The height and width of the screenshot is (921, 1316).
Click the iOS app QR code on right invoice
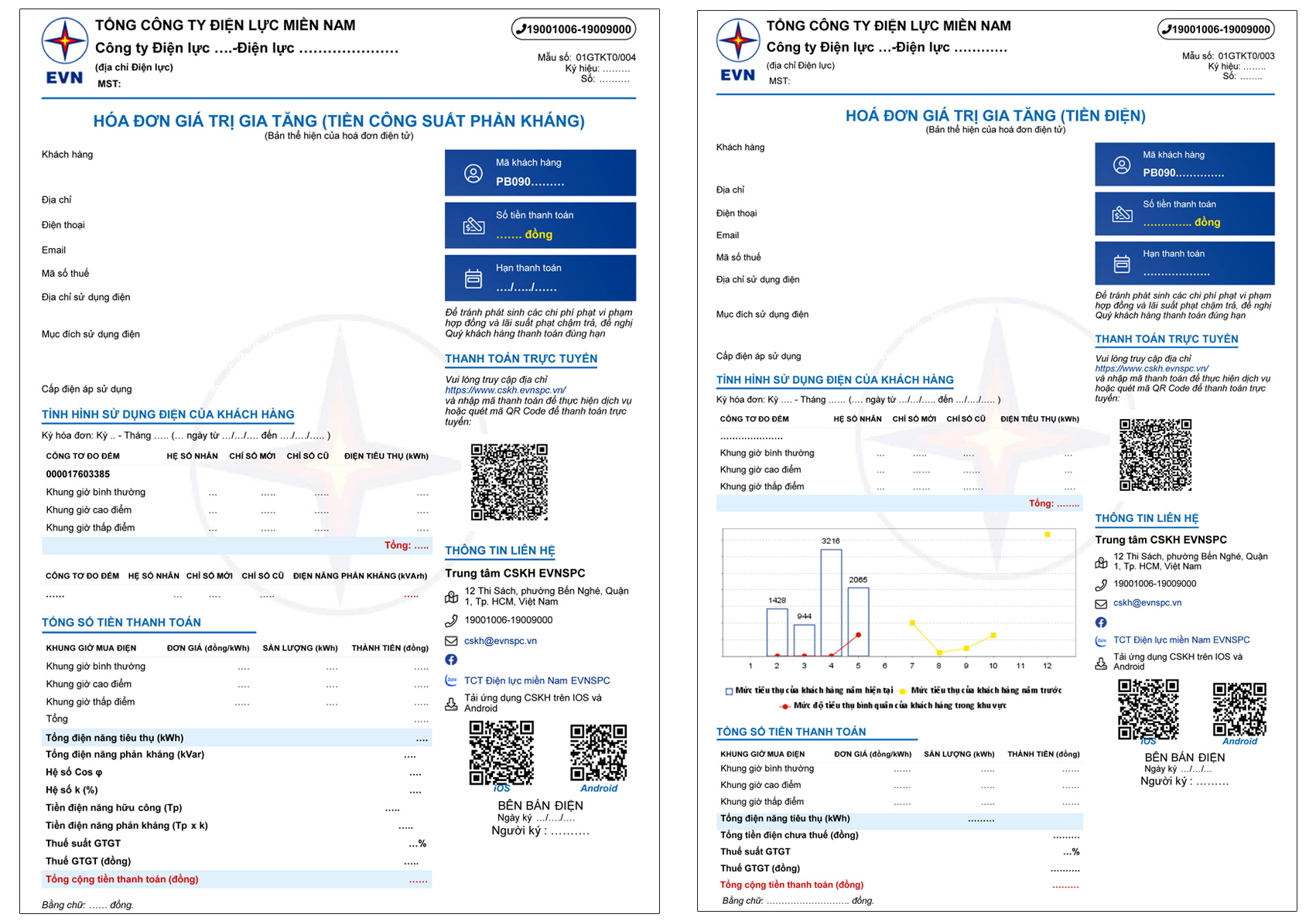pyautogui.click(x=1148, y=709)
